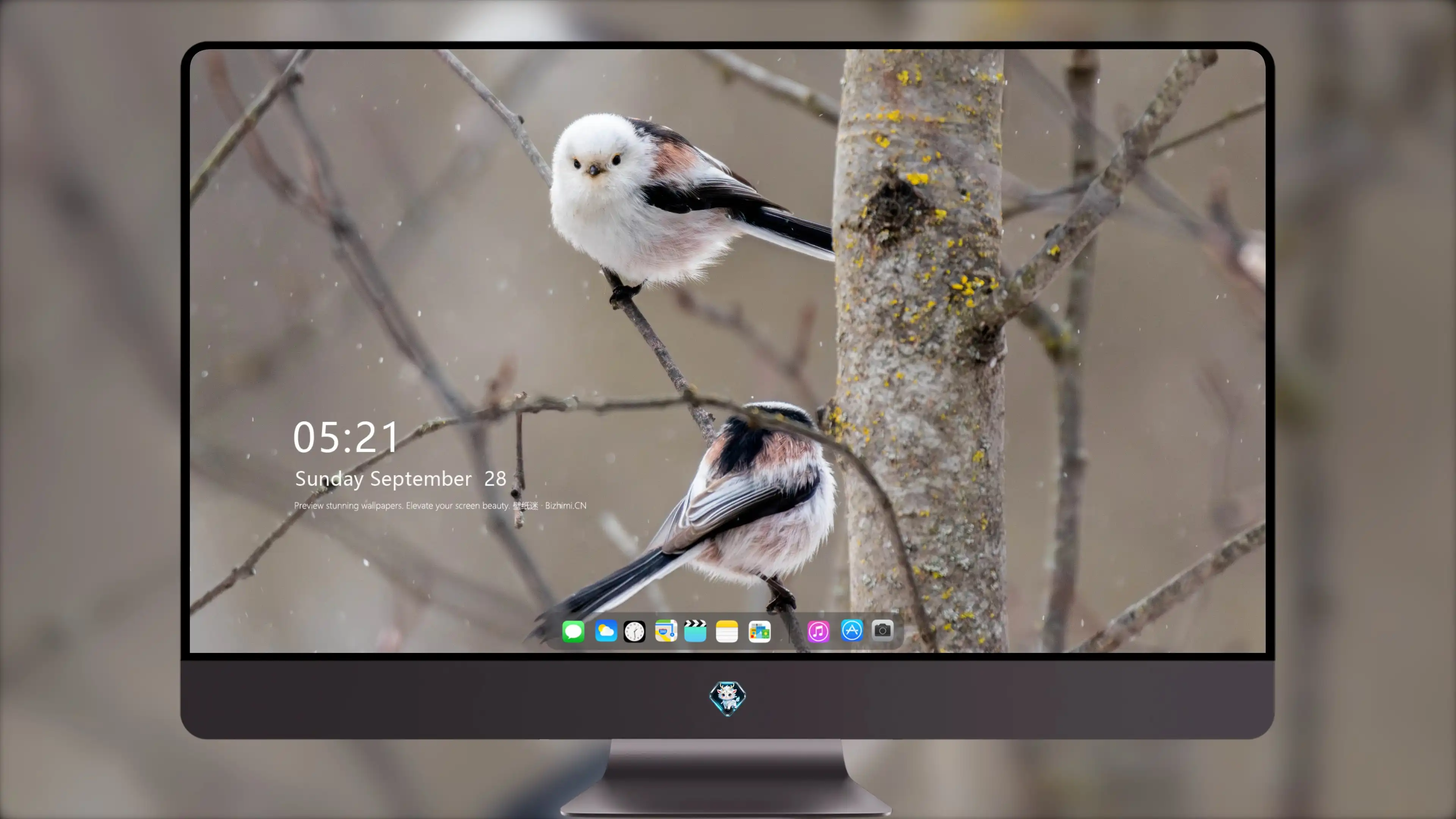Click the Bizhimi.CN preview caption text
This screenshot has width=1456, height=819.
tap(440, 505)
